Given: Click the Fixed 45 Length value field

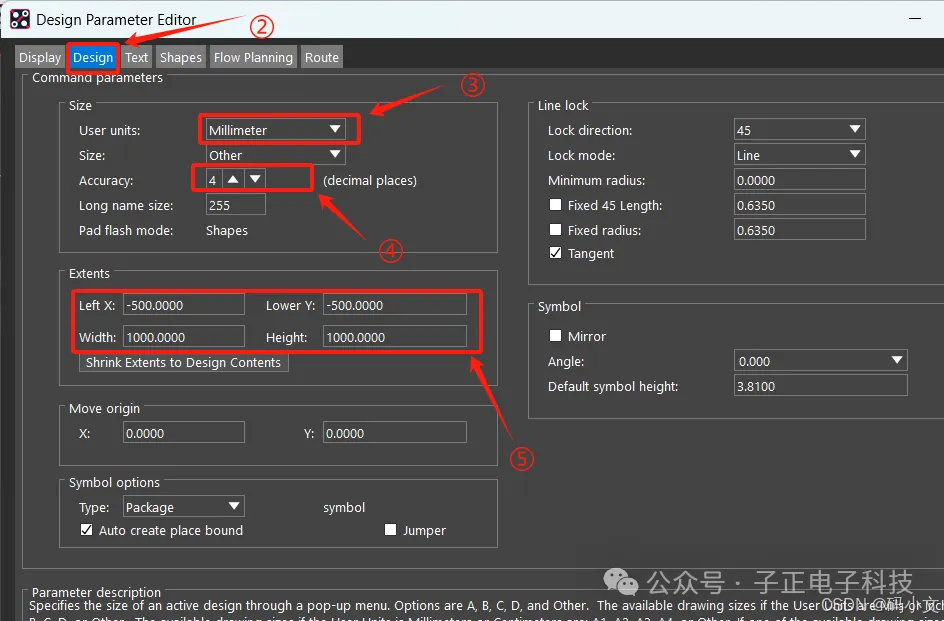Looking at the screenshot, I should (x=800, y=205).
